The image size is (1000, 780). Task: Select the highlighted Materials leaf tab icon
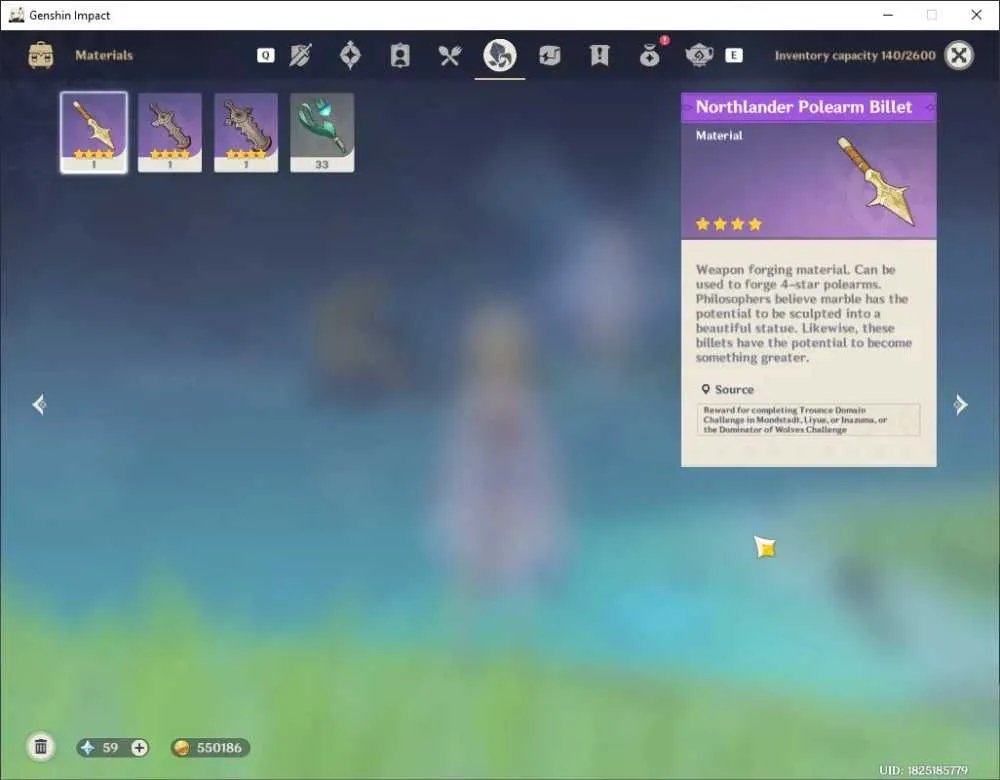pos(499,55)
